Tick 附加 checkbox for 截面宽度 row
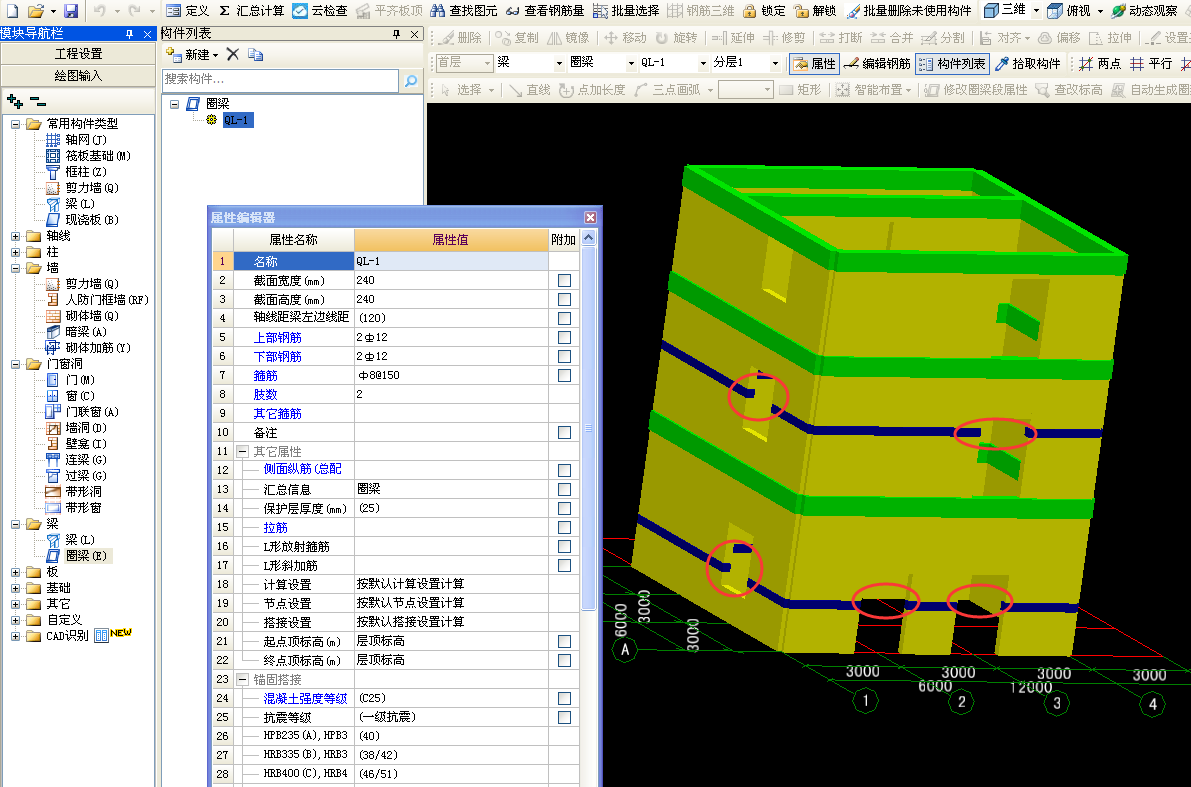Image resolution: width=1191 pixels, height=787 pixels. tap(564, 280)
